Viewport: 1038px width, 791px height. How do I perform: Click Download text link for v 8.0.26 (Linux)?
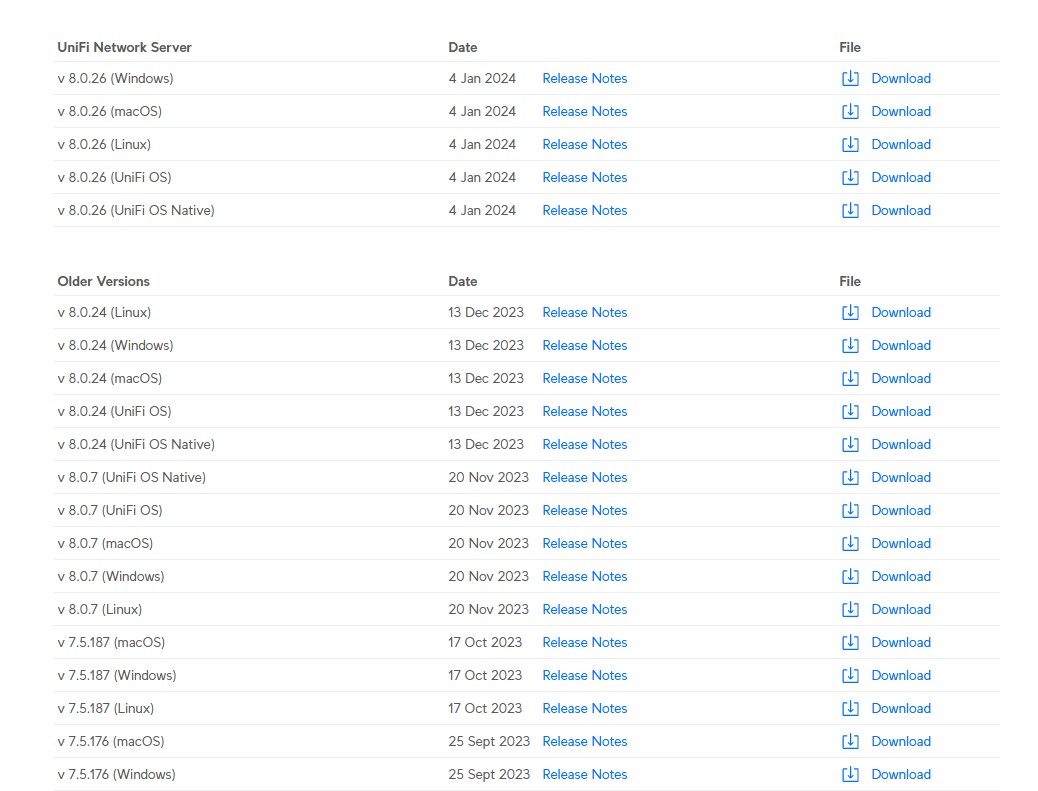tap(901, 144)
